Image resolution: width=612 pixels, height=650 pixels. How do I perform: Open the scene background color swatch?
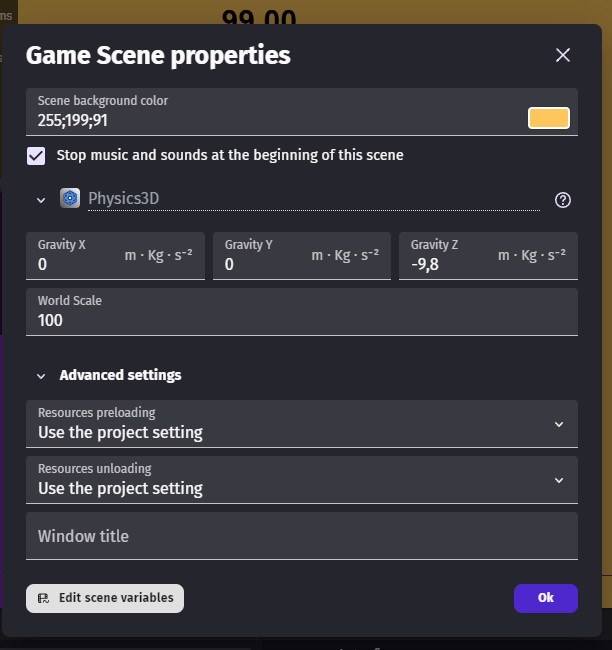(x=548, y=119)
